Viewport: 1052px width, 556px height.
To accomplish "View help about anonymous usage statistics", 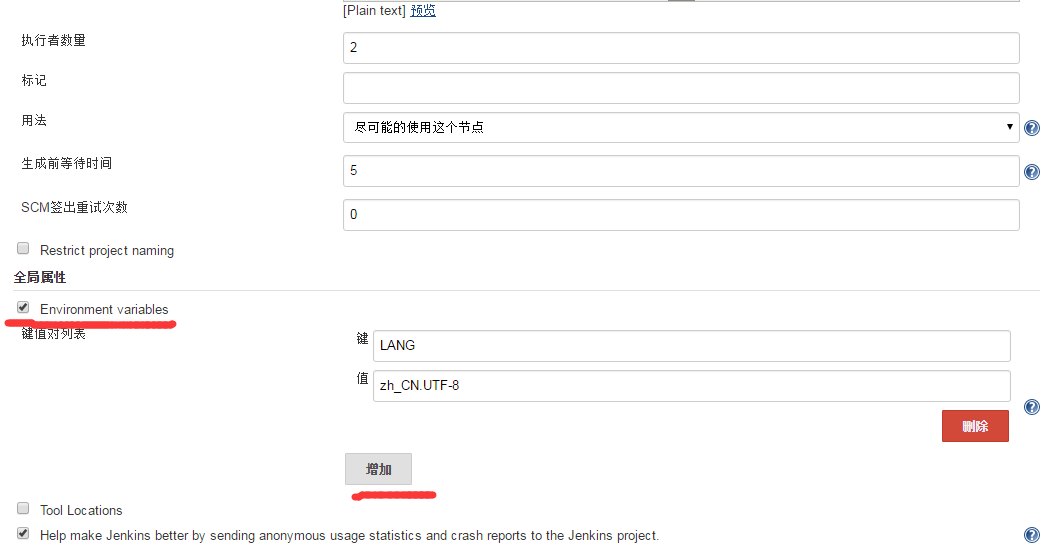I will (x=1032, y=535).
